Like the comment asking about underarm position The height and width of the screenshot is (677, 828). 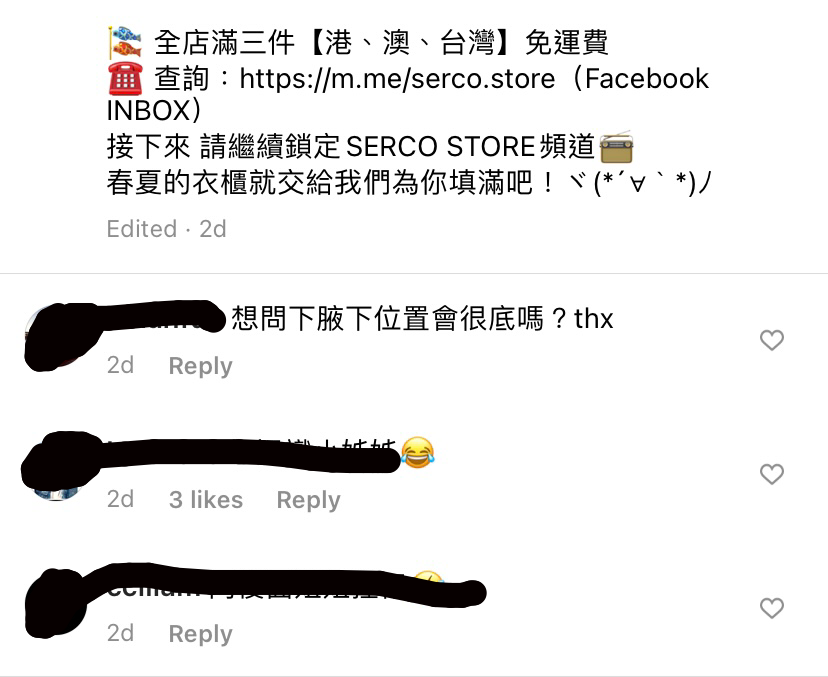771,340
